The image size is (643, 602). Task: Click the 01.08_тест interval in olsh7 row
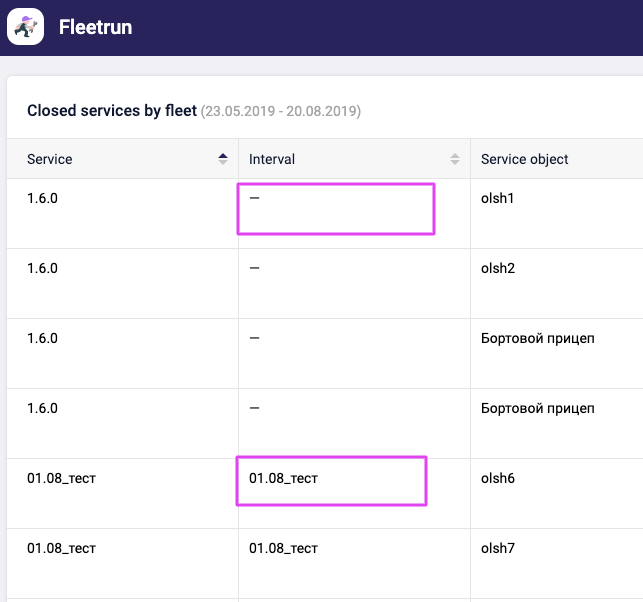tap(283, 548)
